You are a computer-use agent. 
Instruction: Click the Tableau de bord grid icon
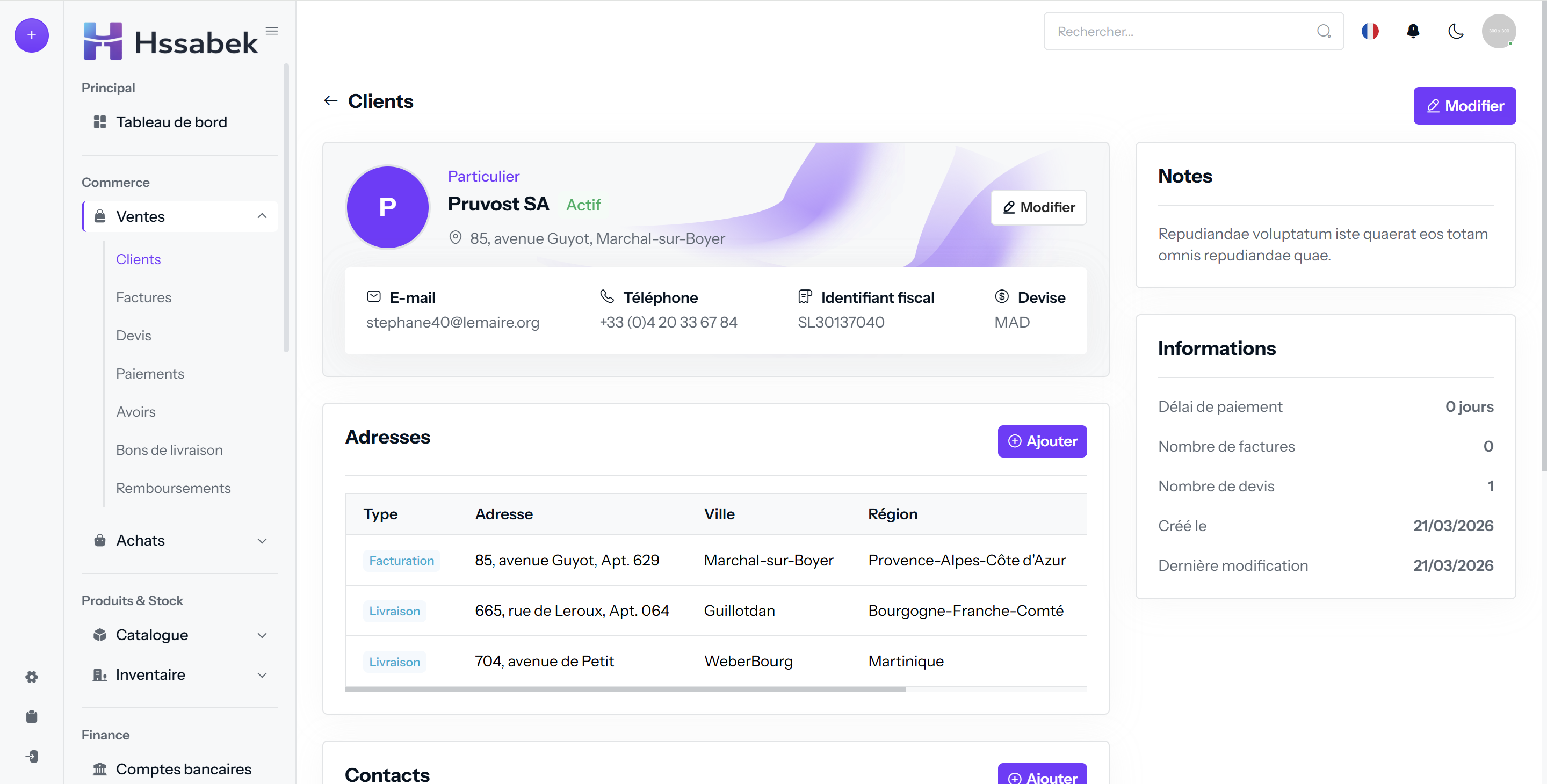pyautogui.click(x=100, y=122)
